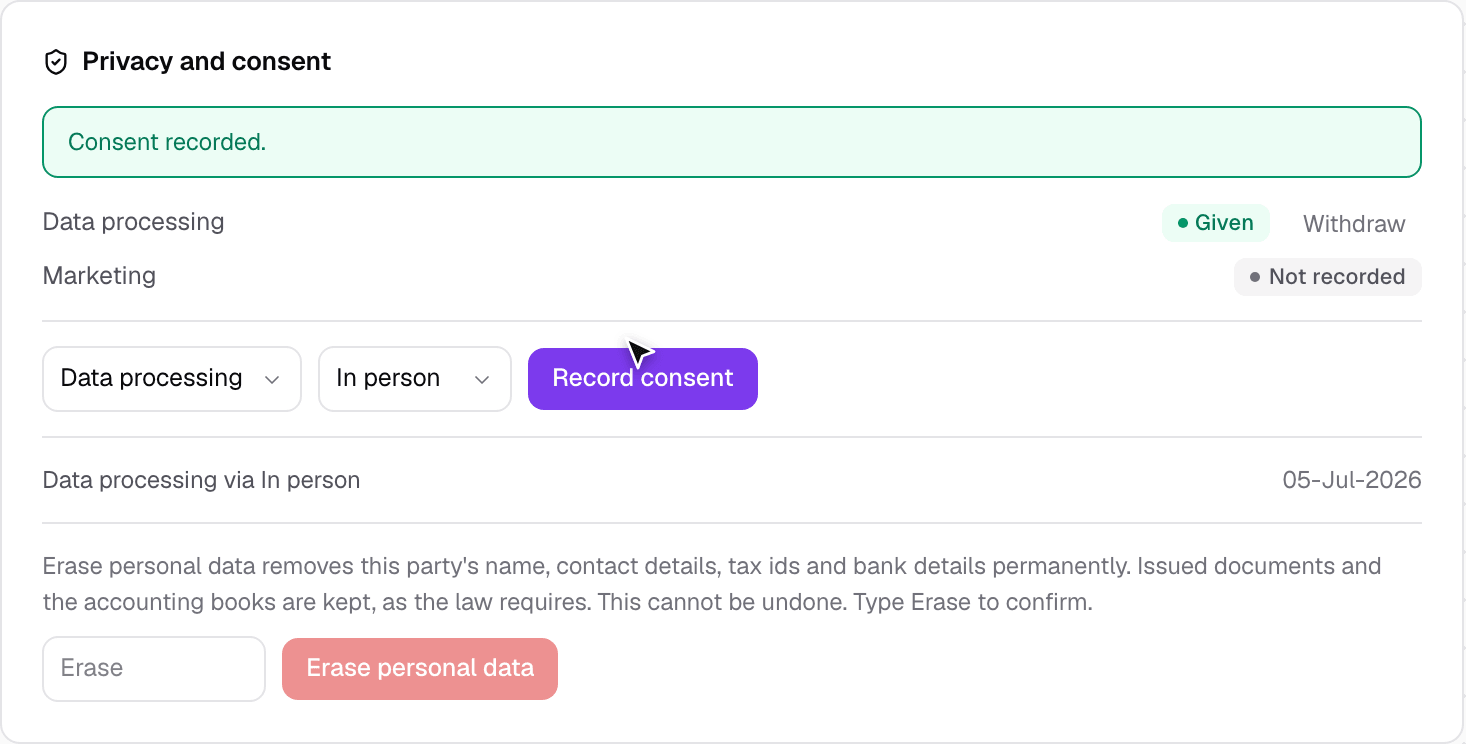
Task: Focus the Erase confirmation text field
Action: coord(154,669)
